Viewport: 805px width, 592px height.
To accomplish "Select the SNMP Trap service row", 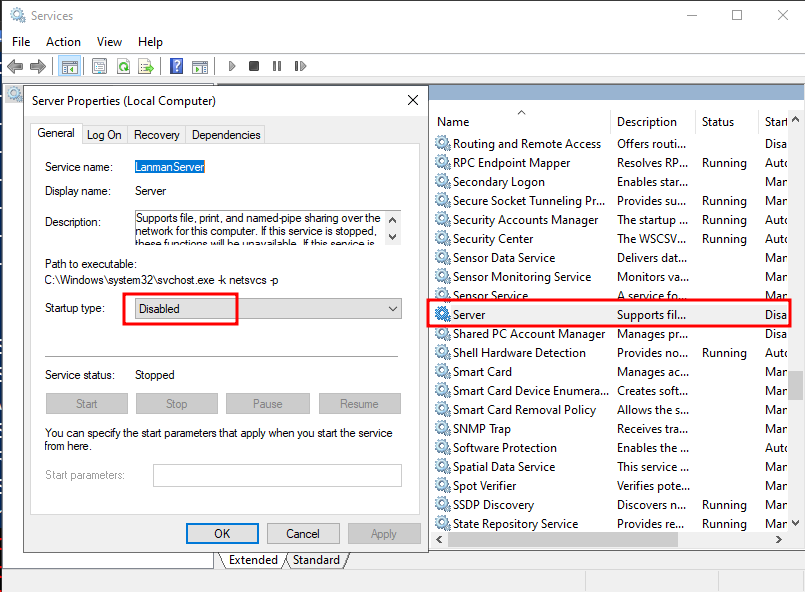I will tap(482, 429).
